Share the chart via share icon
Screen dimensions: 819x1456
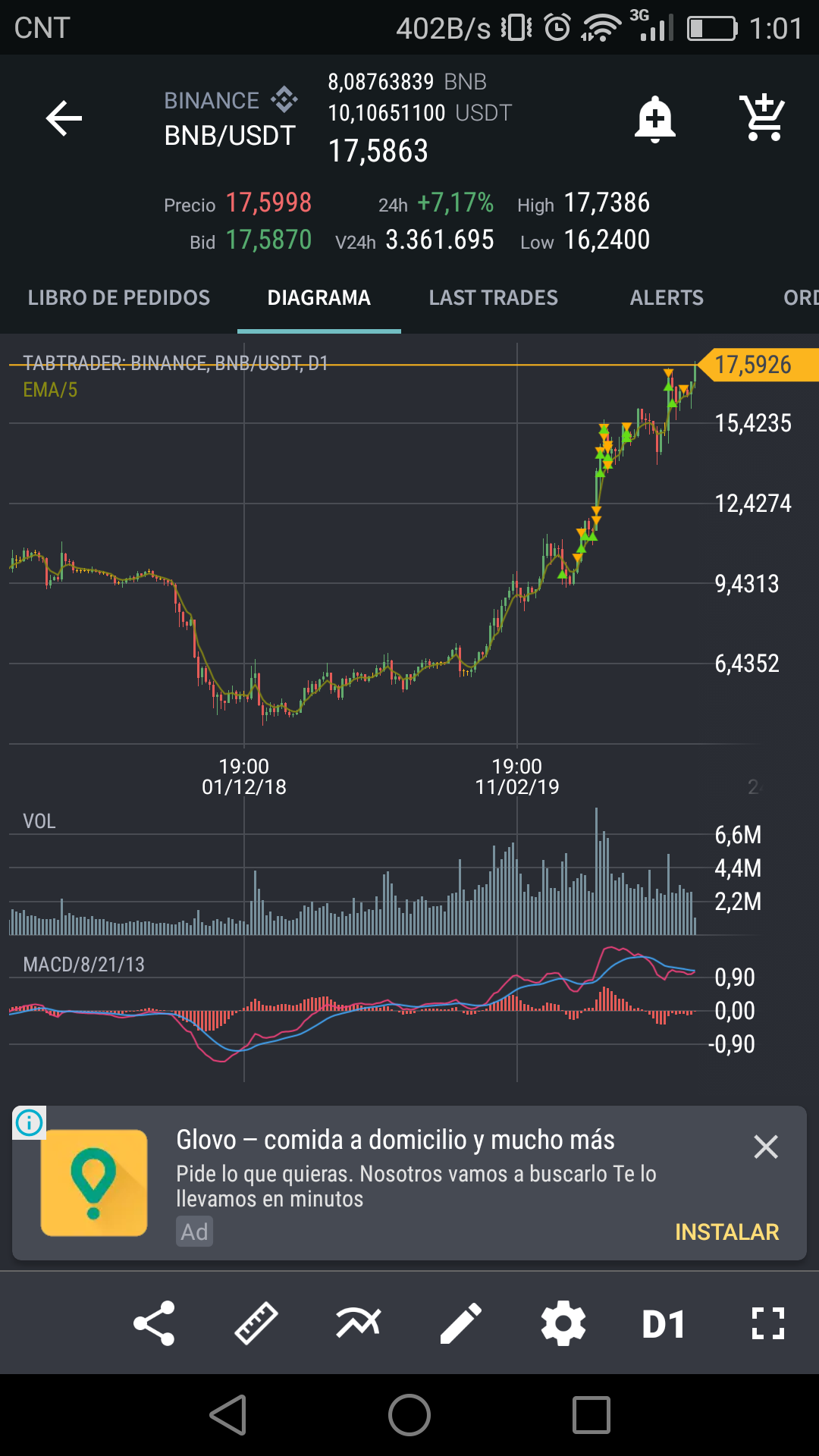pos(154,1323)
